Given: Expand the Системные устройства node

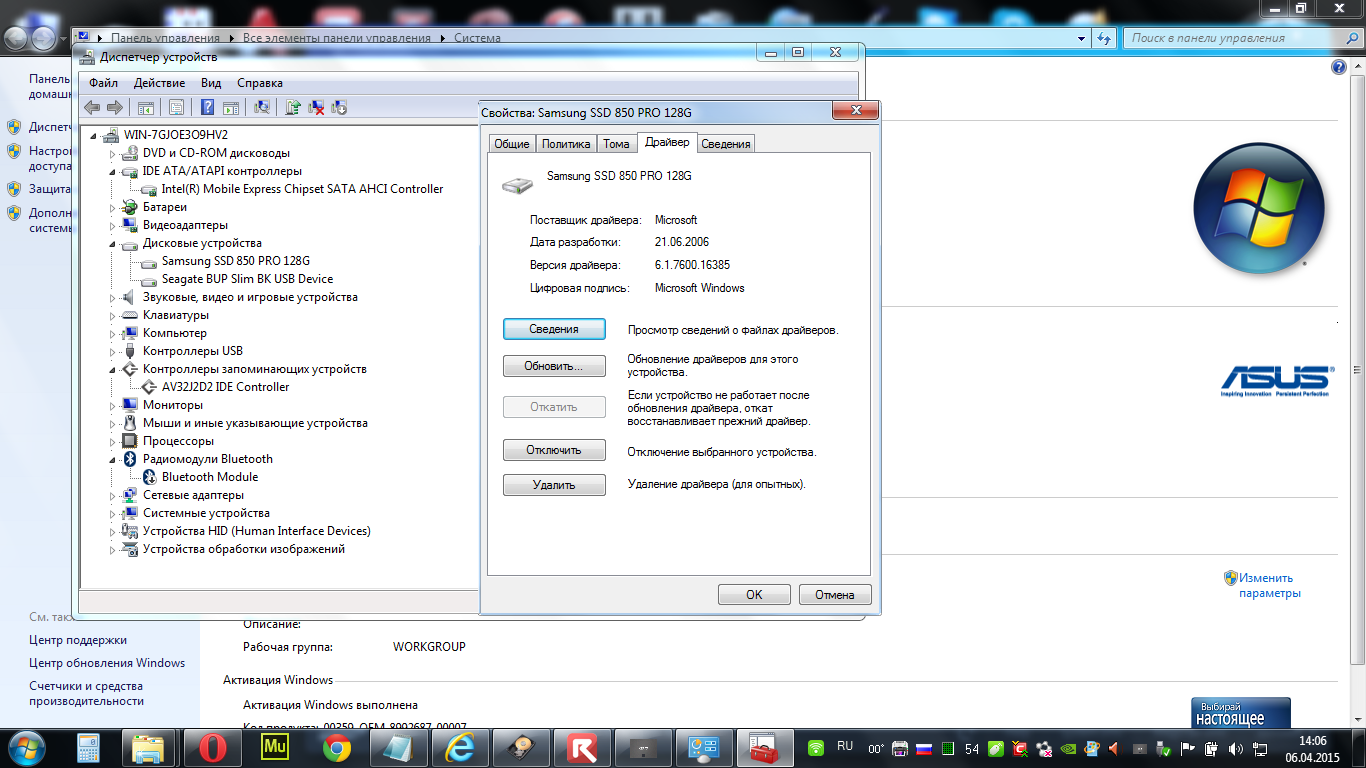Looking at the screenshot, I should [x=113, y=513].
